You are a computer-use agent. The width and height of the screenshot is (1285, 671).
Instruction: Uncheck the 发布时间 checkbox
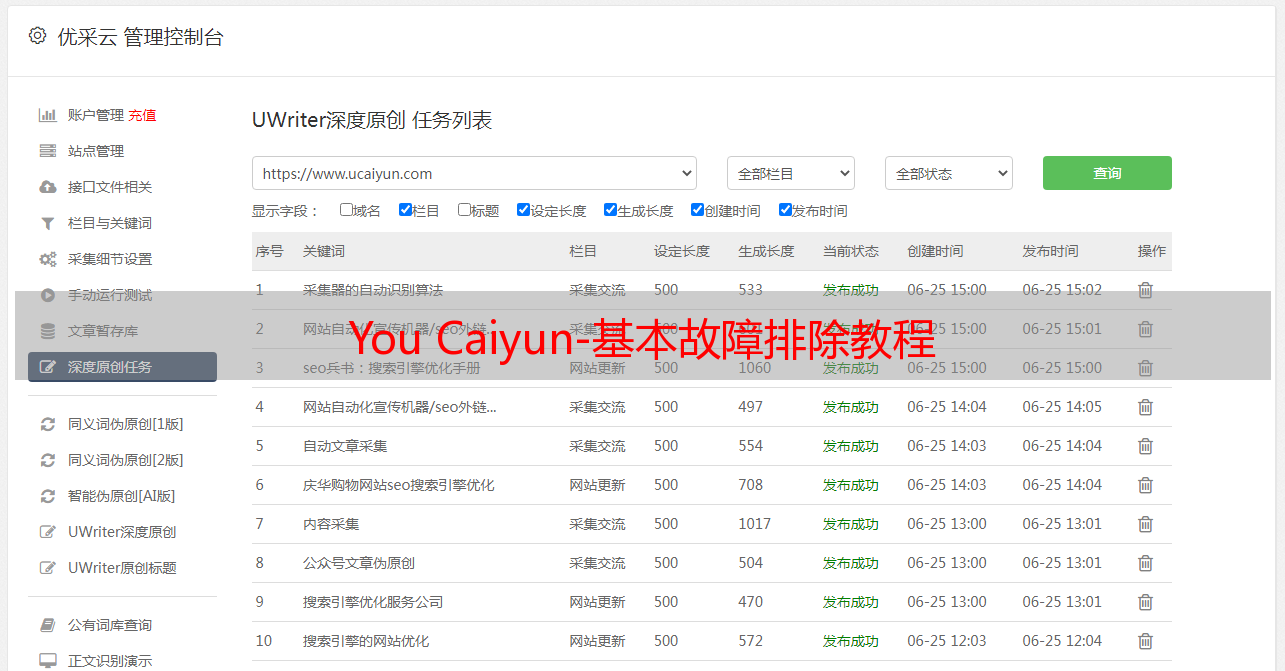tap(785, 210)
